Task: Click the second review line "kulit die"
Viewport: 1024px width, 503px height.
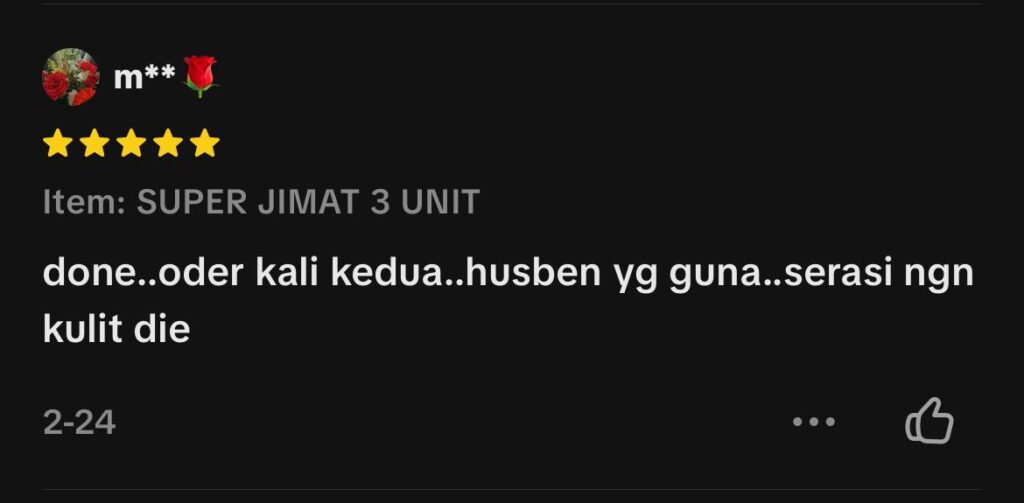Action: [x=116, y=328]
